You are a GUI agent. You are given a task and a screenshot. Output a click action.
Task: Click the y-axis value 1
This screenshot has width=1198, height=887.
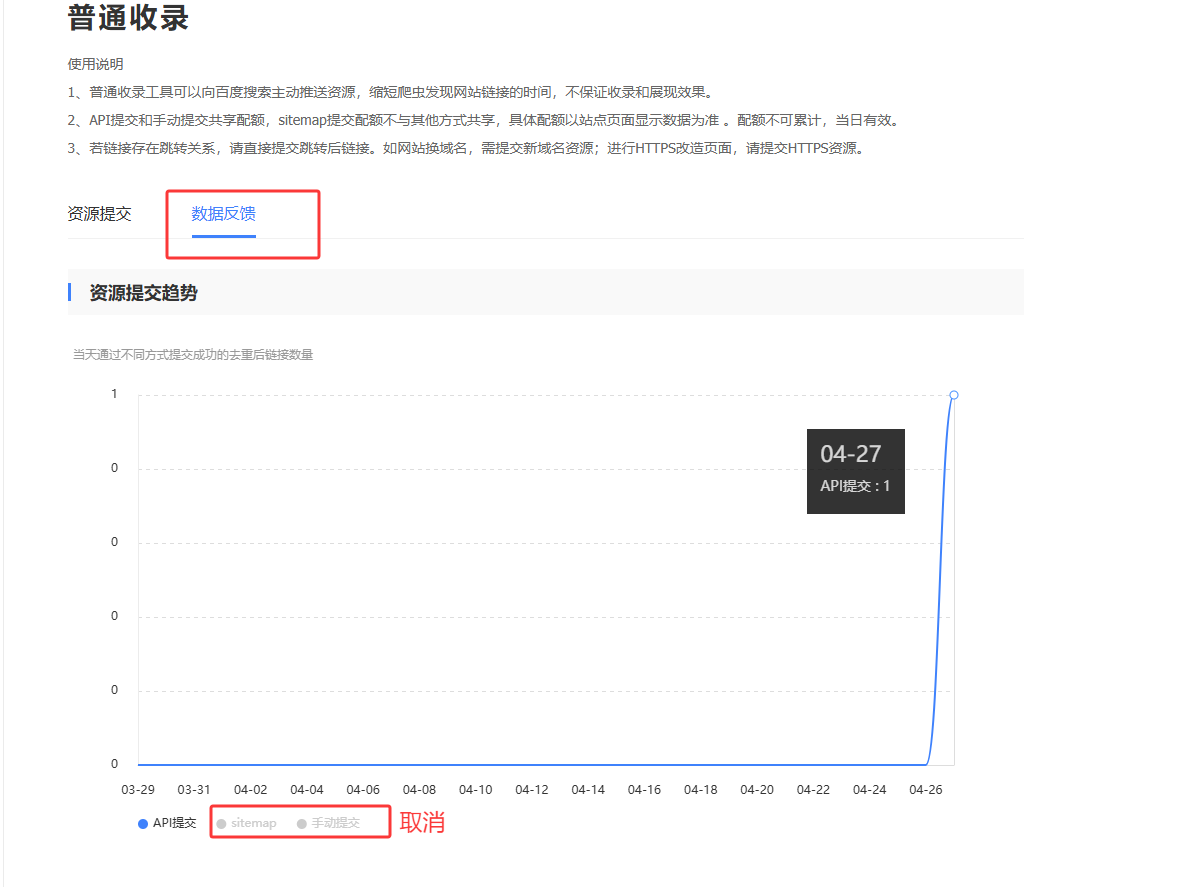115,393
